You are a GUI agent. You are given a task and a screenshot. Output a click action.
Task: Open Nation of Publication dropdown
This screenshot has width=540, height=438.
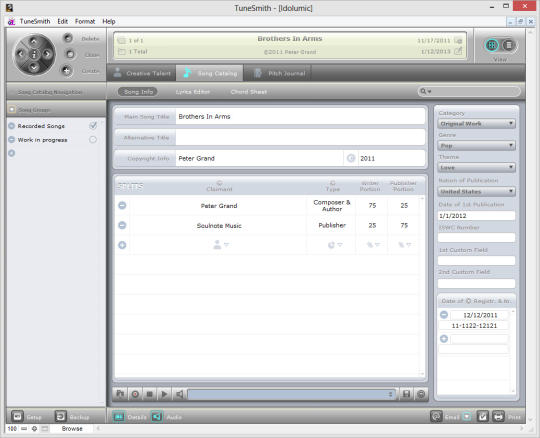pyautogui.click(x=477, y=191)
